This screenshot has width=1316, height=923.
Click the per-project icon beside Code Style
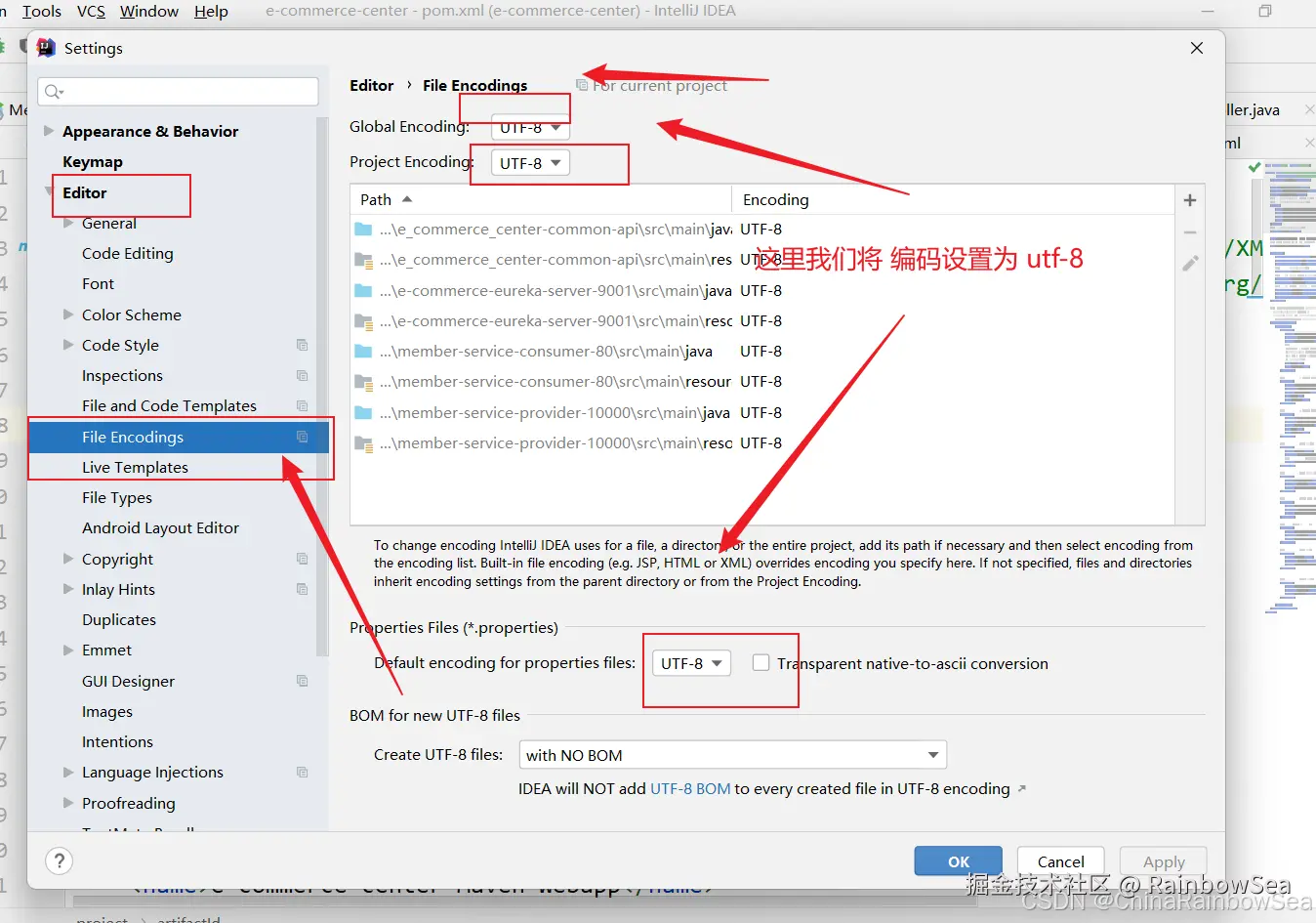303,345
